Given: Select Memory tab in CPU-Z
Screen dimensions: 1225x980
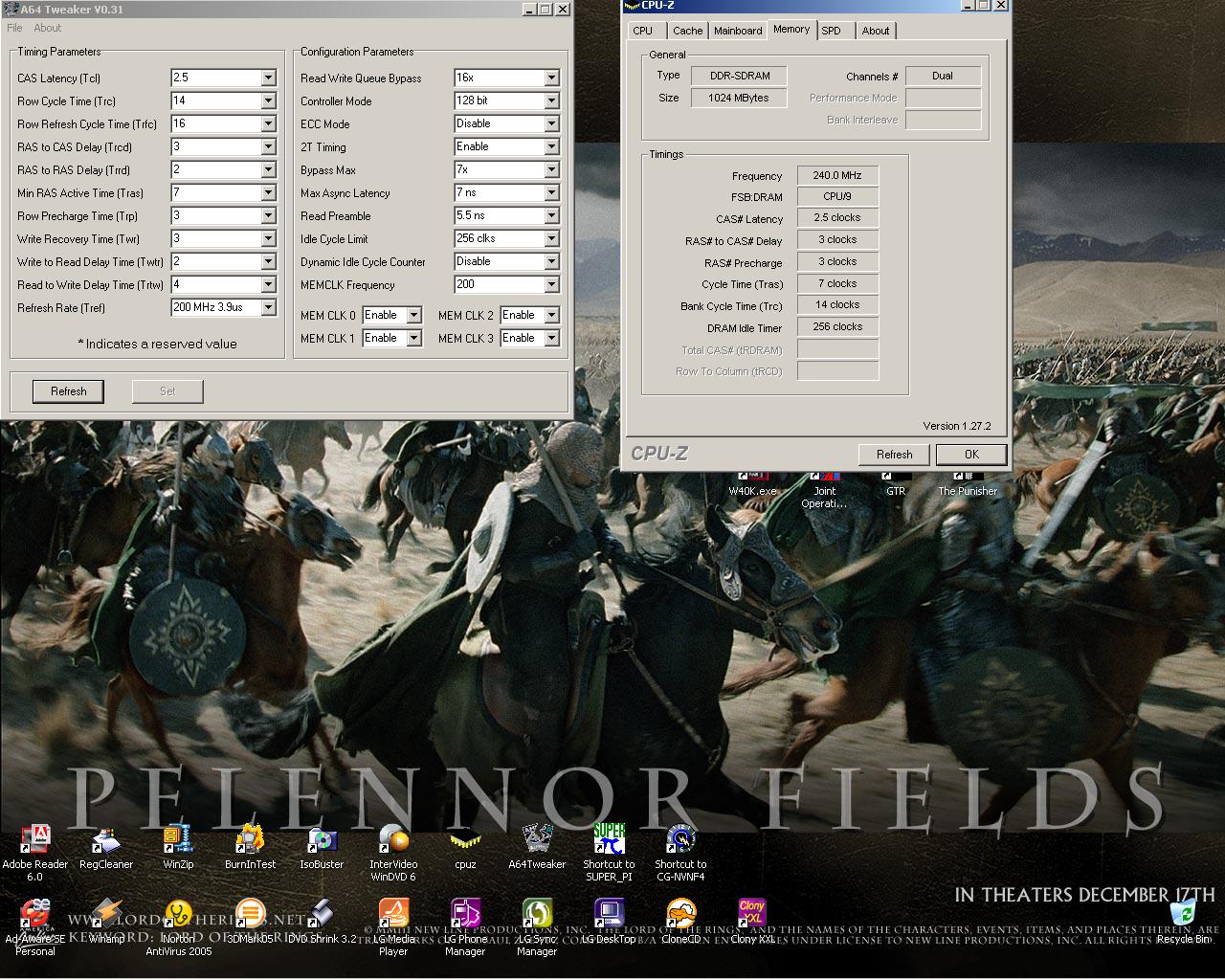Looking at the screenshot, I should [x=791, y=29].
